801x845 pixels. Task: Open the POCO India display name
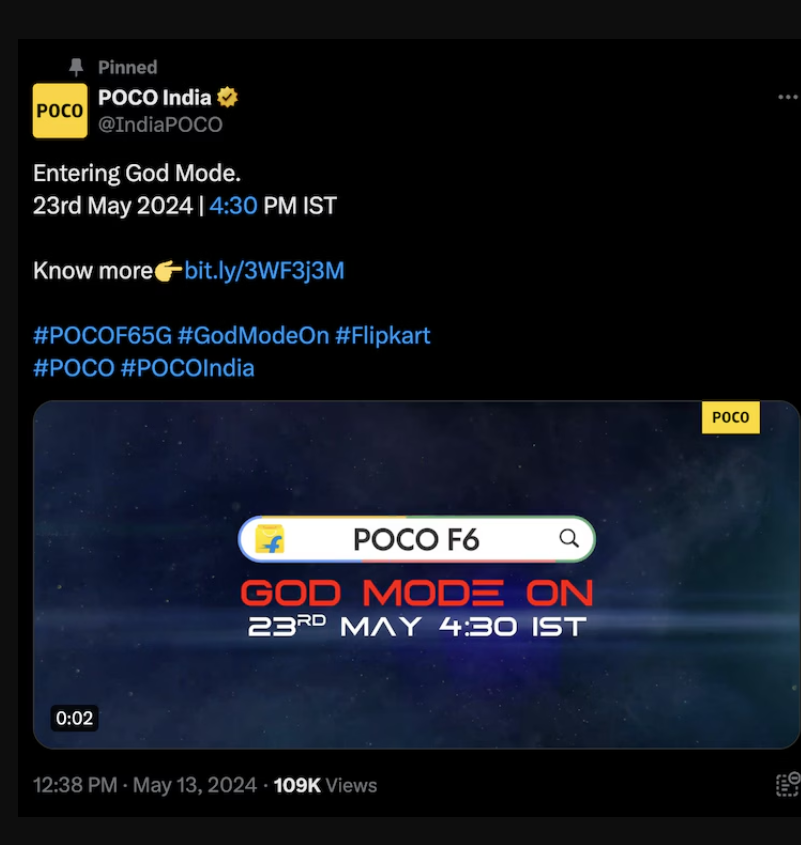[x=154, y=98]
